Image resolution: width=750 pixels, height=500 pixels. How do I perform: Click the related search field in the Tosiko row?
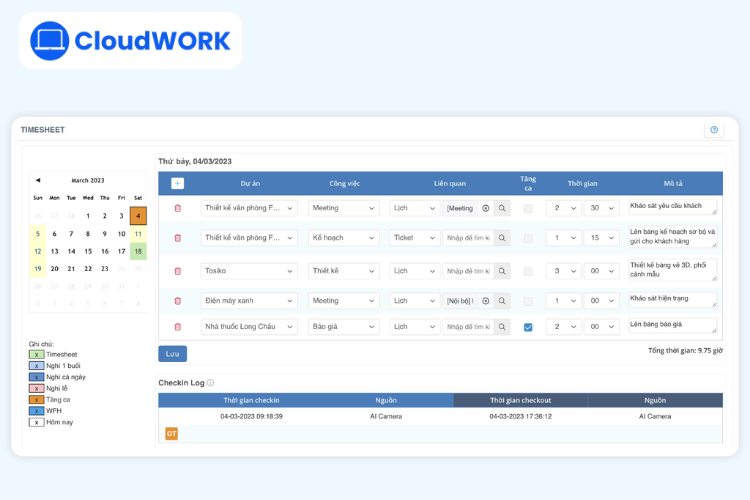click(468, 271)
